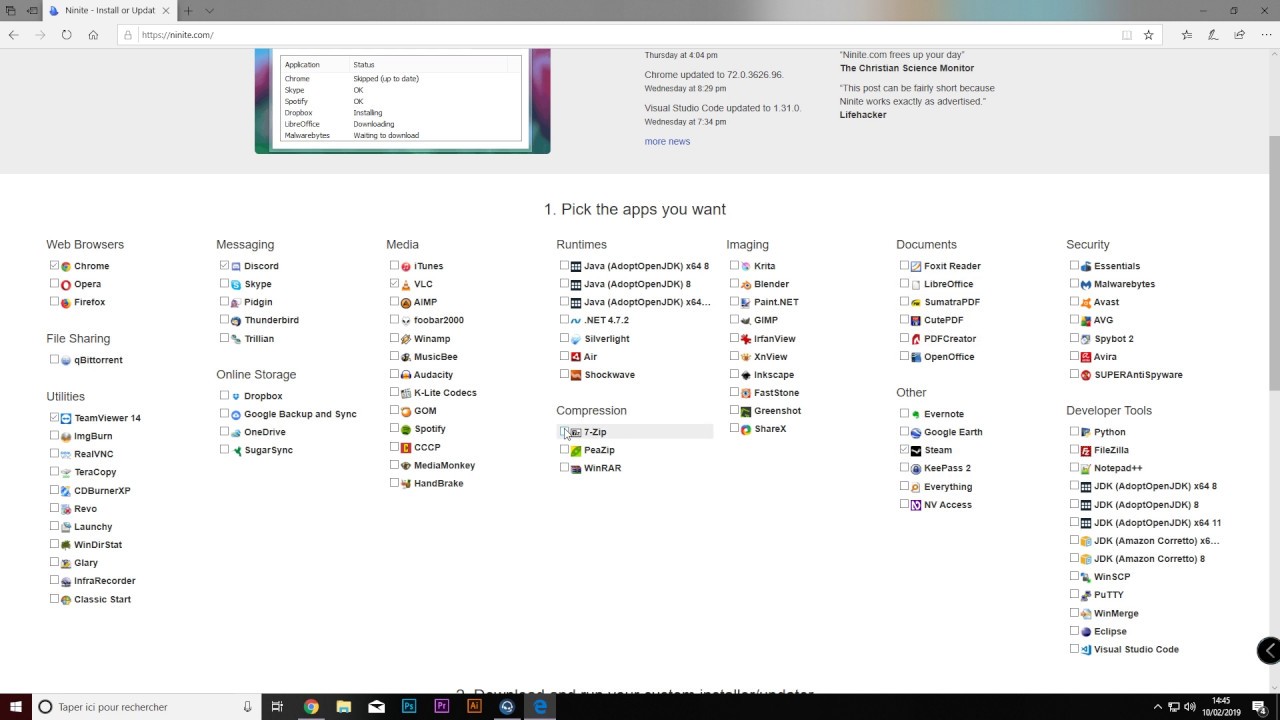Click the Visual Studio Code icon
This screenshot has width=1280, height=720.
pos(1086,649)
